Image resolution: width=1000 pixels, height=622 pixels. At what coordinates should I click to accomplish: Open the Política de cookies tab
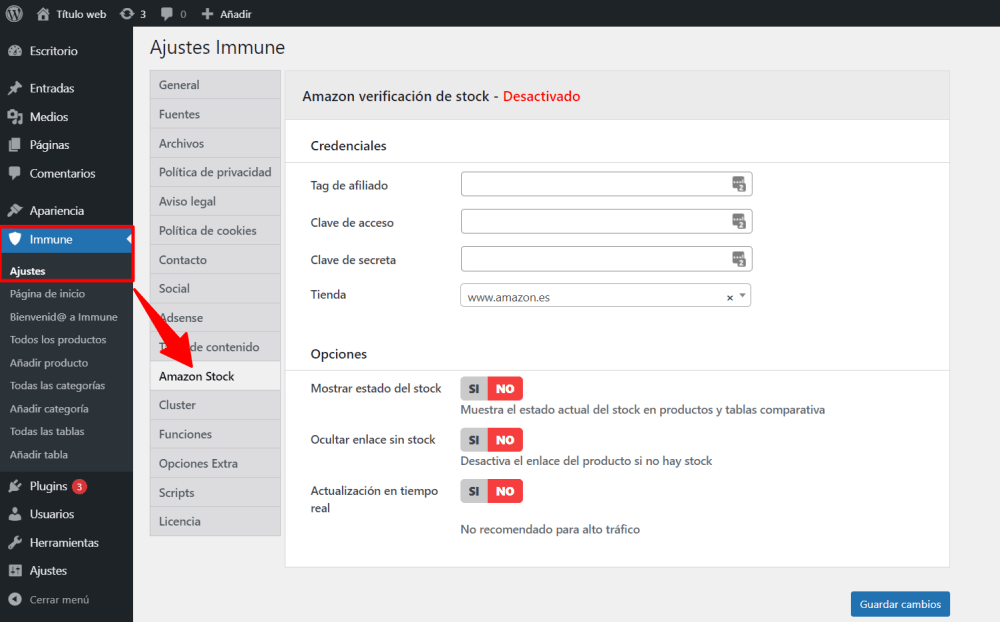[x=207, y=230]
